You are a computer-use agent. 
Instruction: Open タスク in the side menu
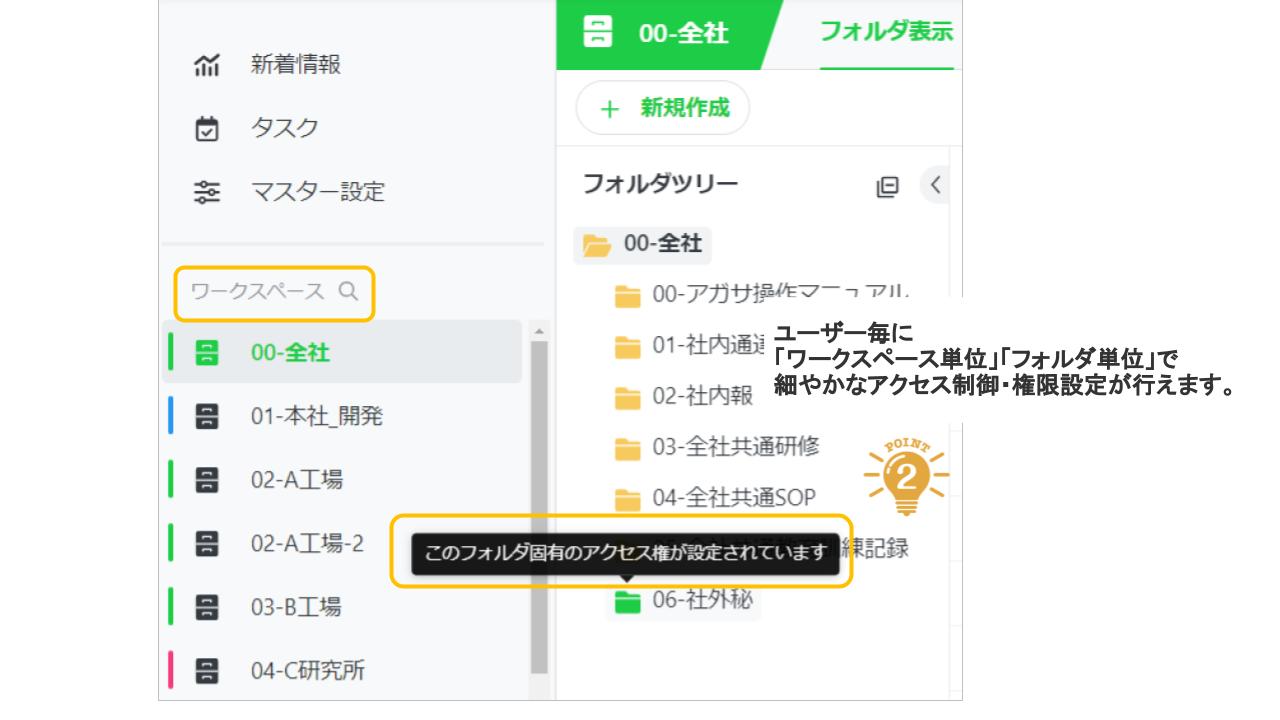pyautogui.click(x=285, y=129)
